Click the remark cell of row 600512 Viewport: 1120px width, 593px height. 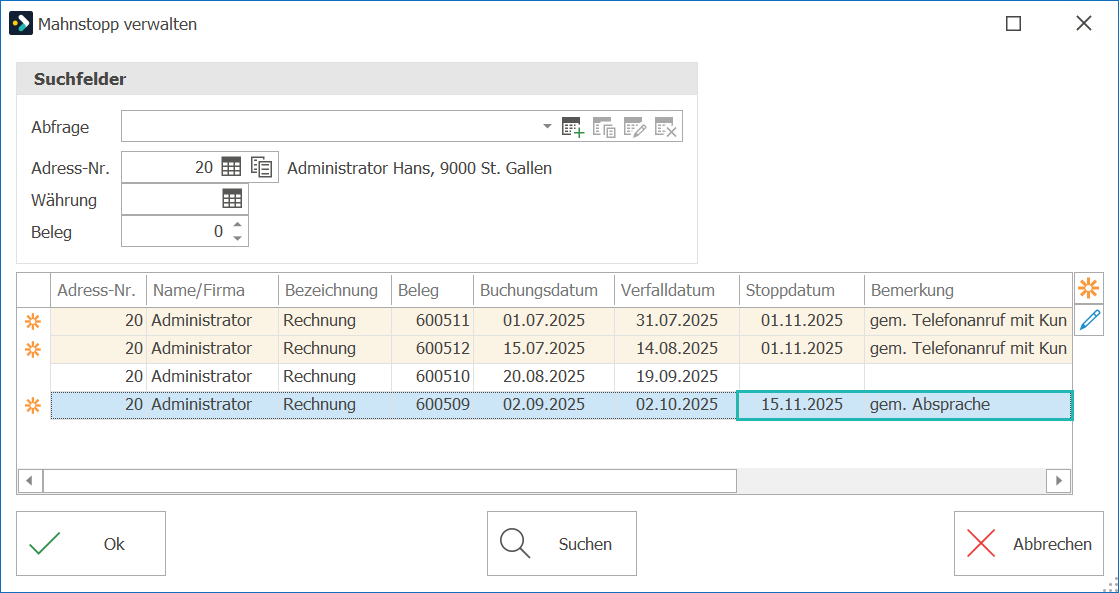click(968, 349)
